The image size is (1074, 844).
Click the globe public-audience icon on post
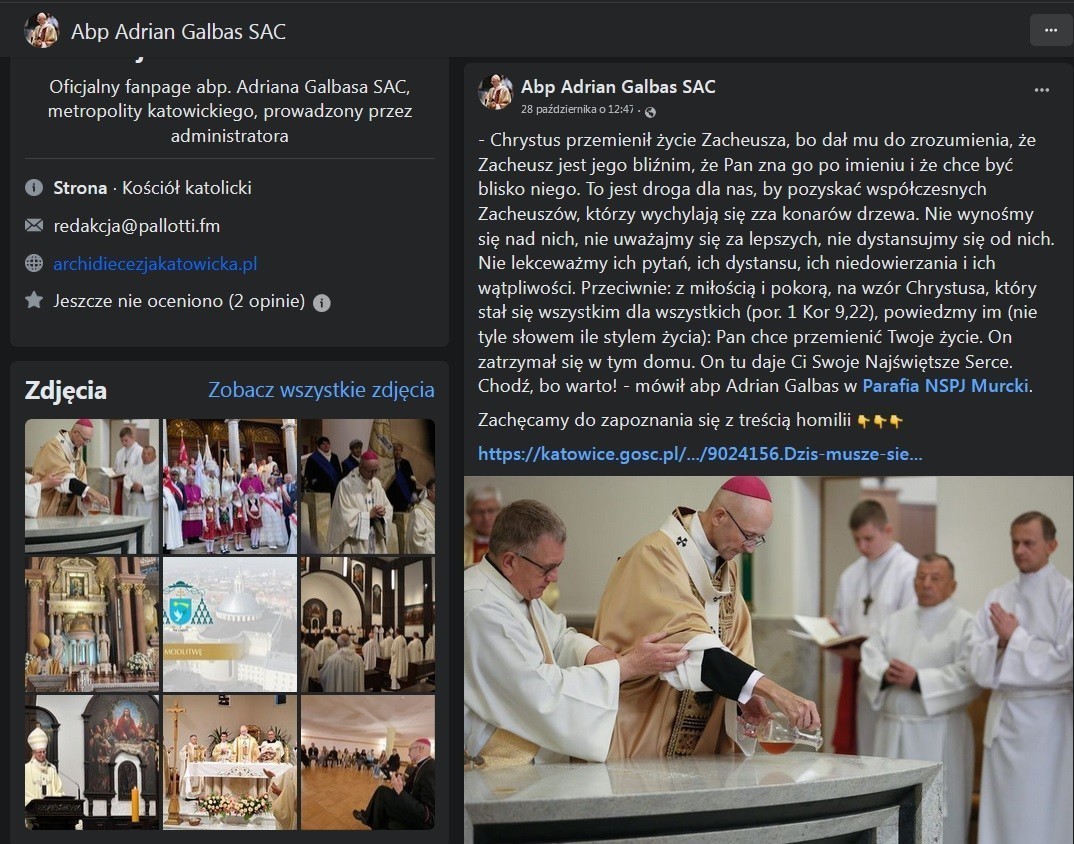(651, 112)
